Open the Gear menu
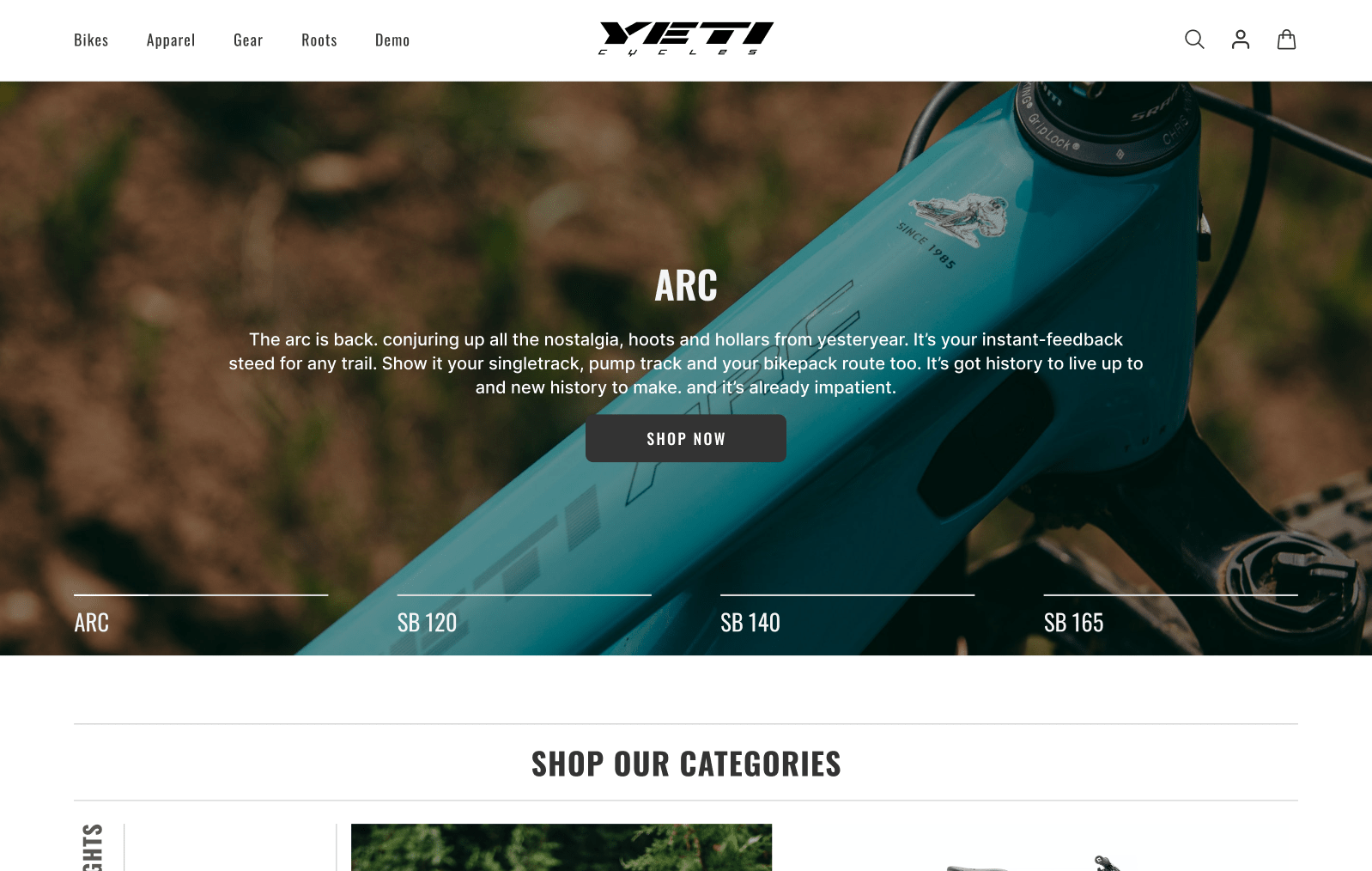 coord(248,40)
